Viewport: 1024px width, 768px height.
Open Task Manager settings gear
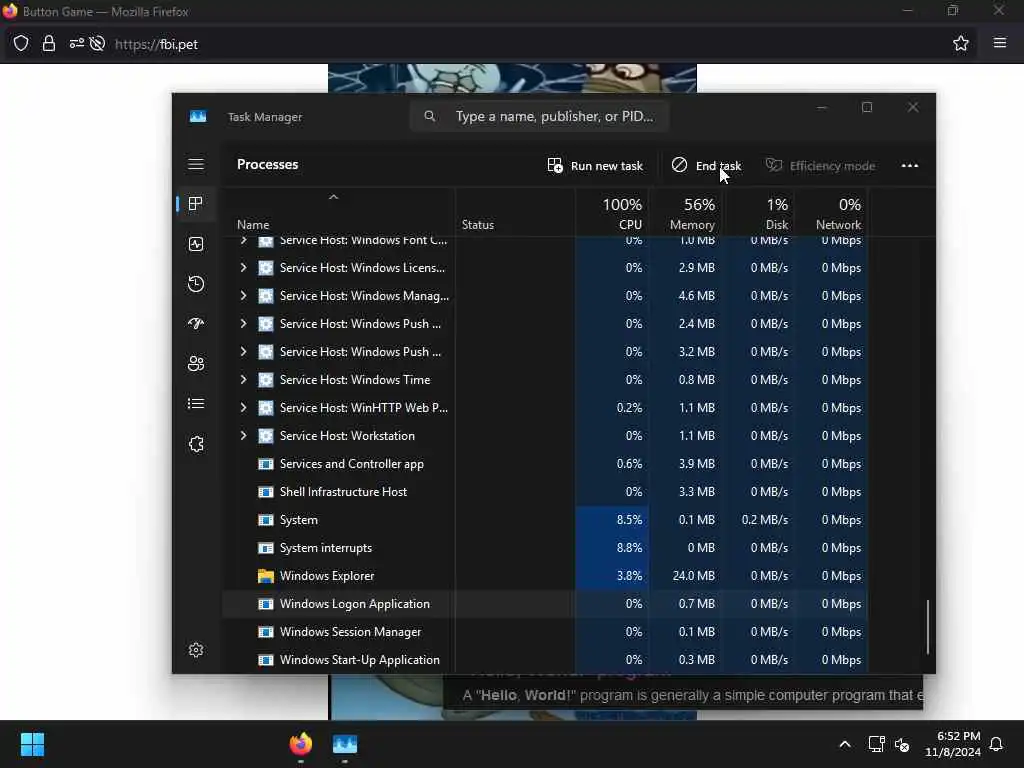click(x=196, y=650)
